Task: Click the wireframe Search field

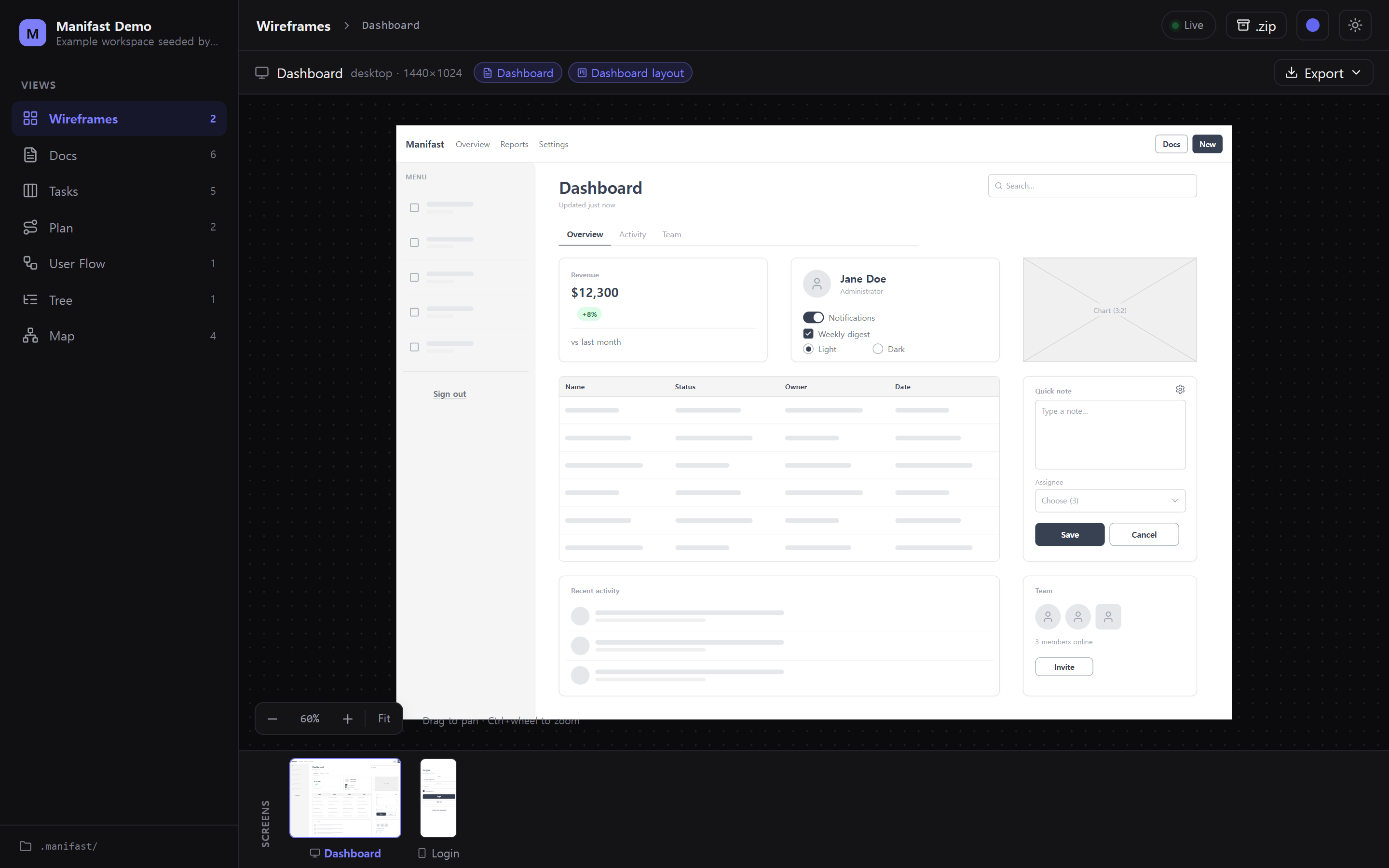Action: [1092, 186]
